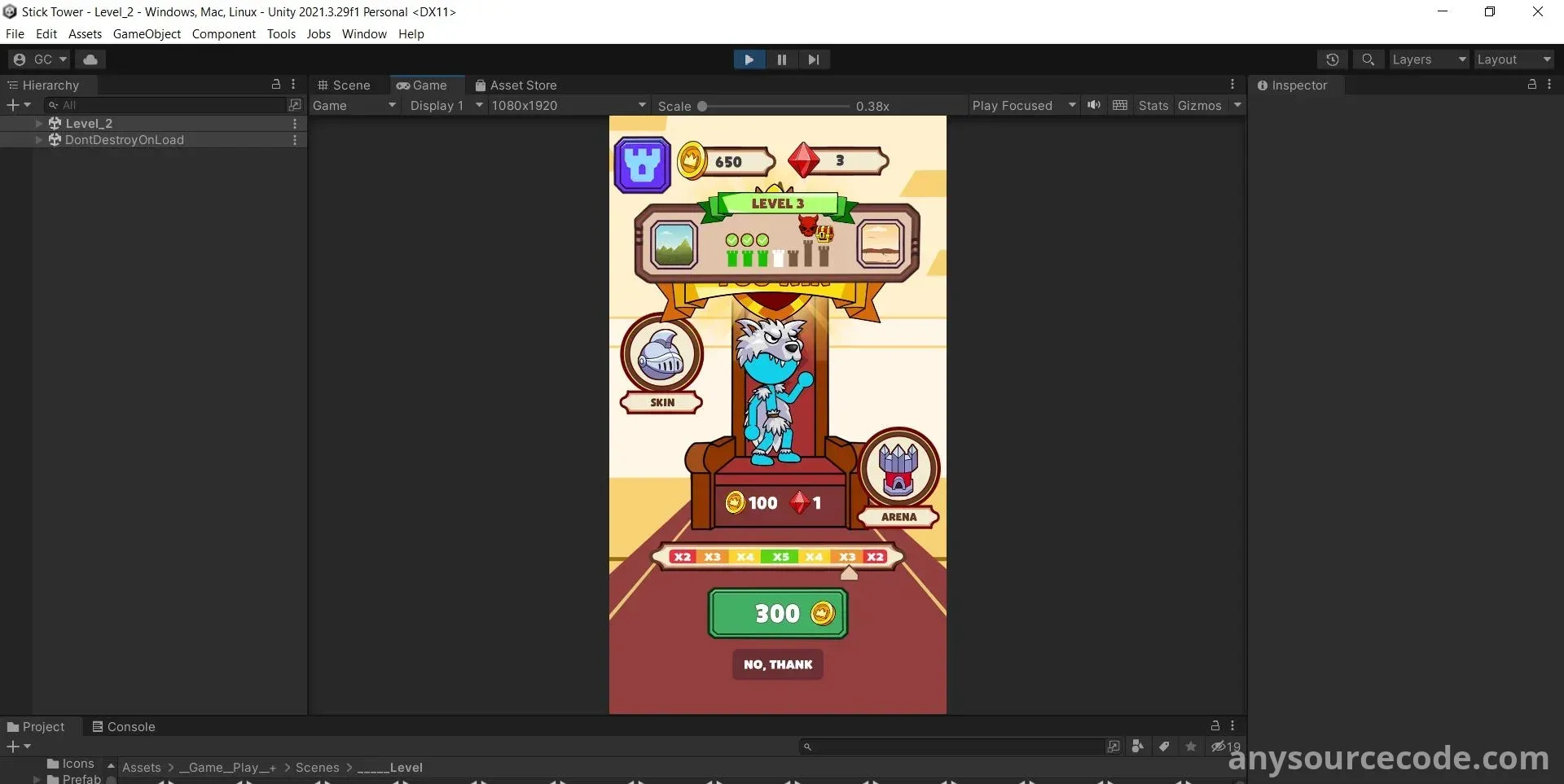The width and height of the screenshot is (1564, 784).
Task: Open the Arena castle icon in game
Action: point(898,470)
